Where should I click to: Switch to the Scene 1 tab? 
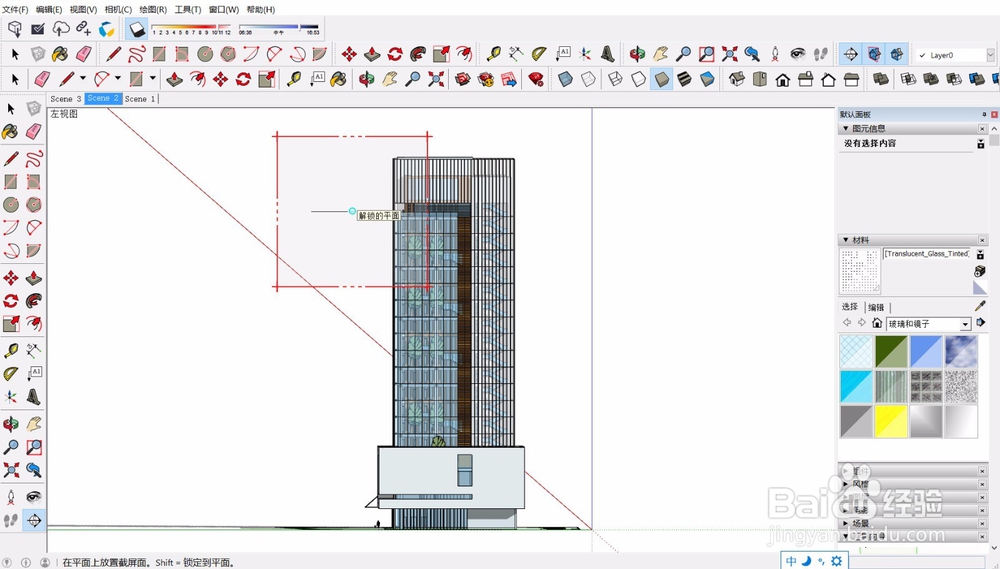(x=140, y=99)
